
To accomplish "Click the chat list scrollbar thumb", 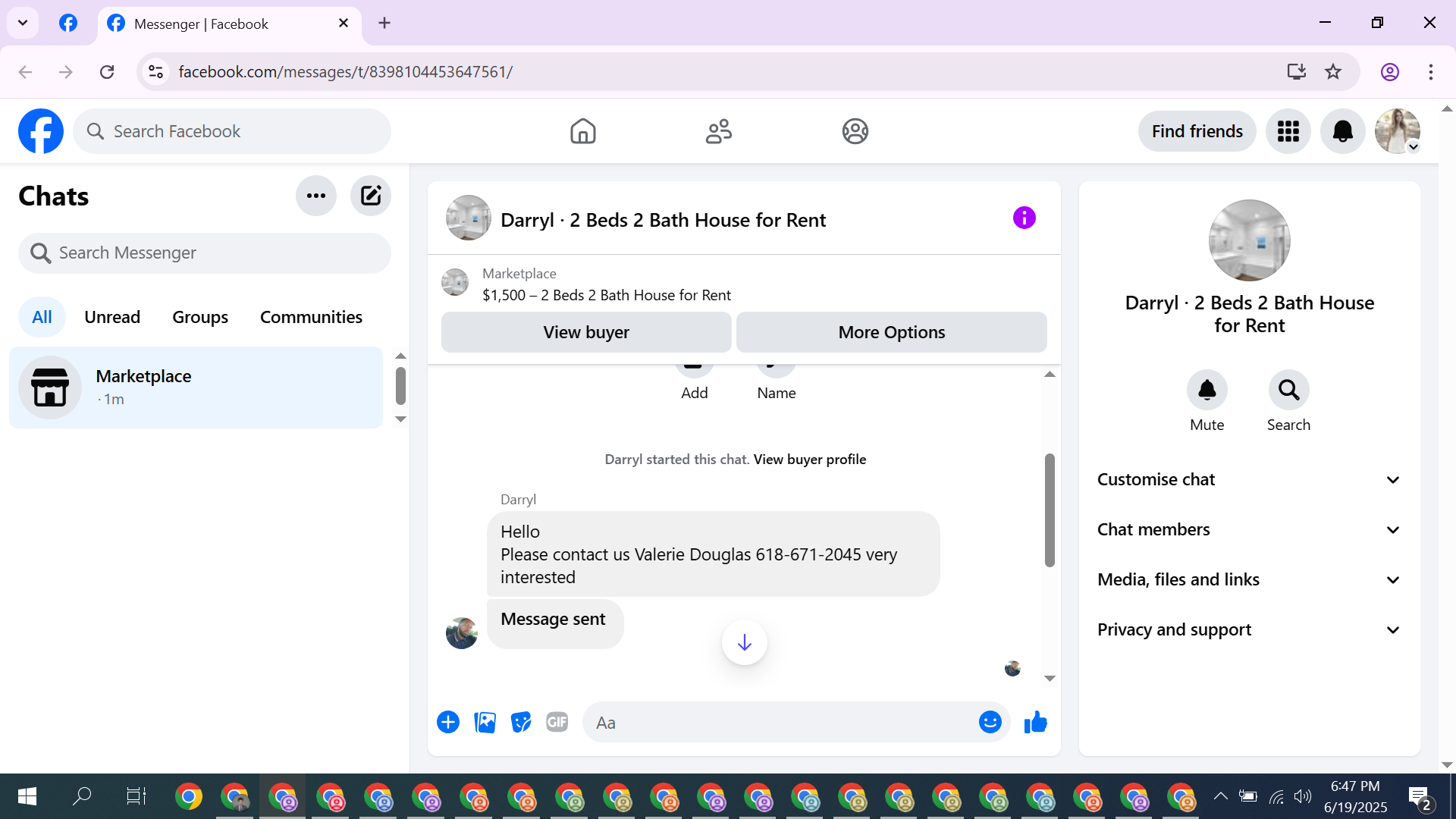I will click(400, 386).
